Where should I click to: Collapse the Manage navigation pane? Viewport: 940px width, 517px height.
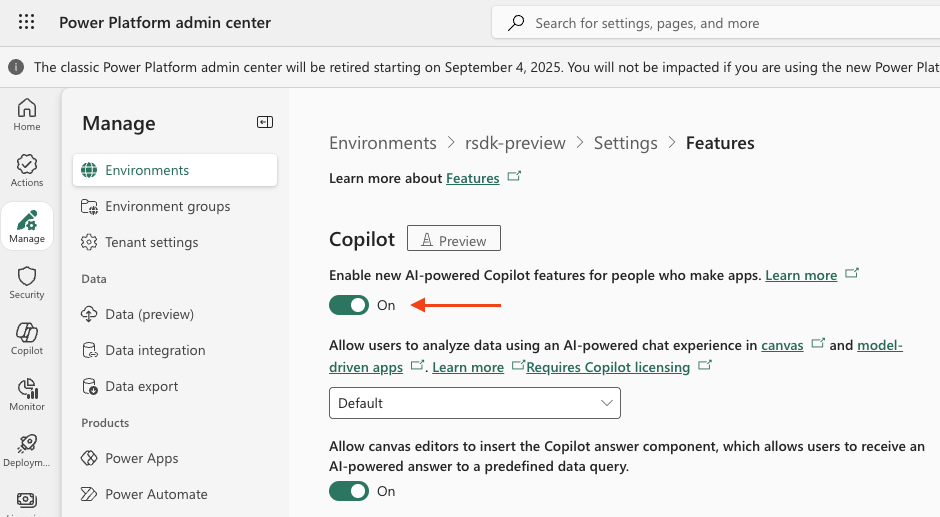[264, 122]
